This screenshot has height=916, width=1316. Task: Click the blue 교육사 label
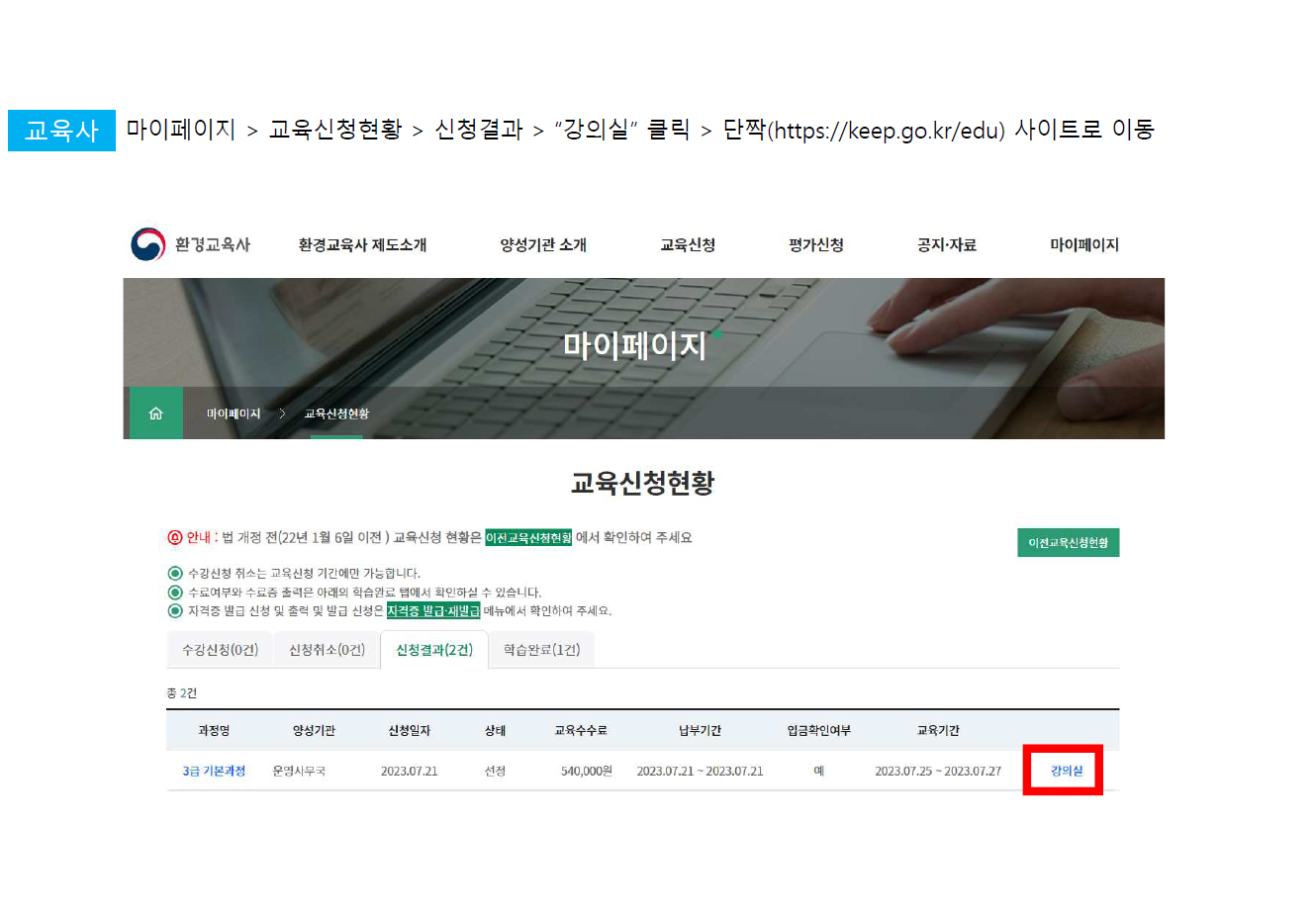point(61,131)
